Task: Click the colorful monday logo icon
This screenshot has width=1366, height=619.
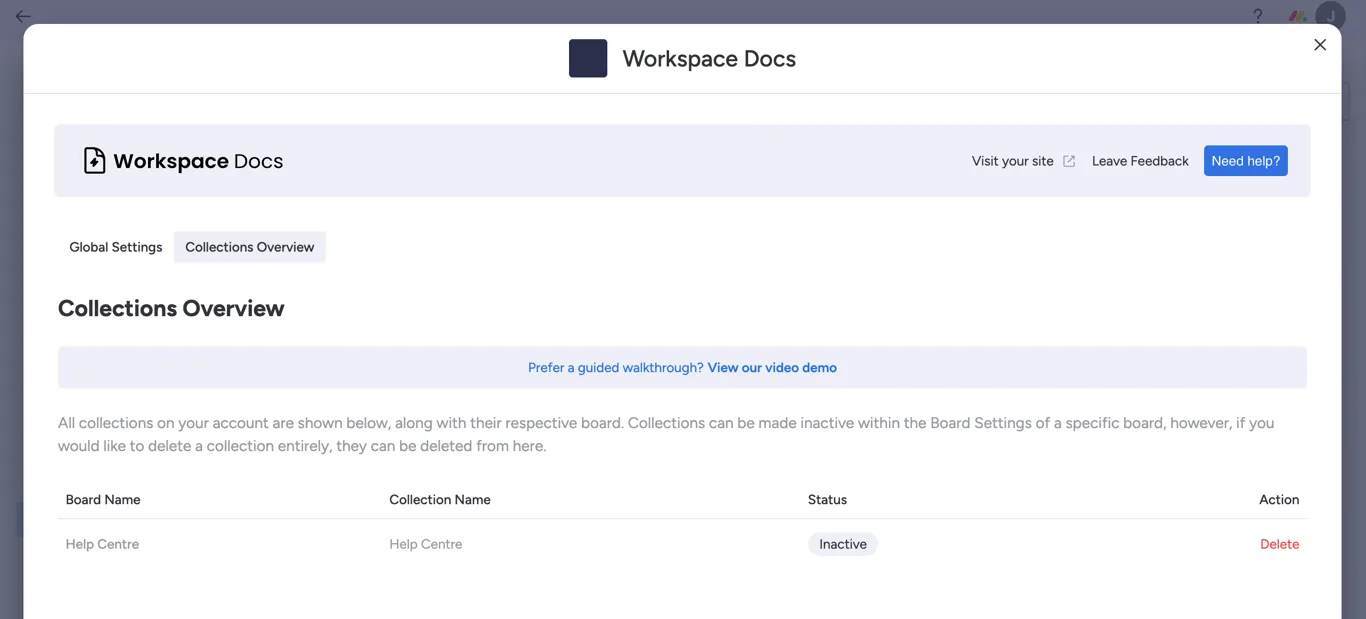Action: 1297,16
